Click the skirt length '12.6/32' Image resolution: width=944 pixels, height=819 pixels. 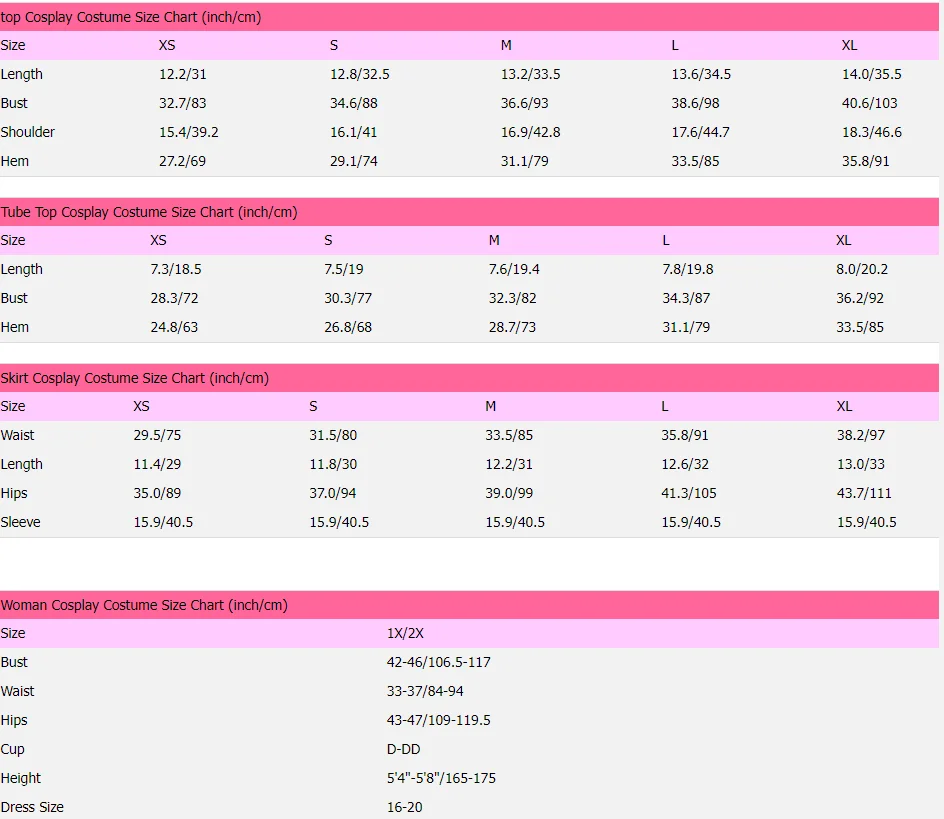click(685, 464)
